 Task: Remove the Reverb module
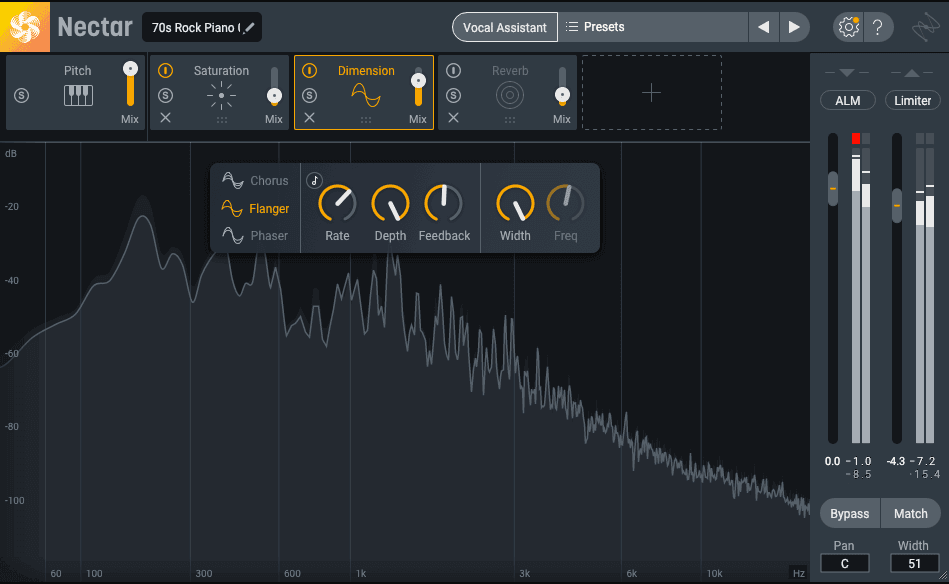coord(453,118)
